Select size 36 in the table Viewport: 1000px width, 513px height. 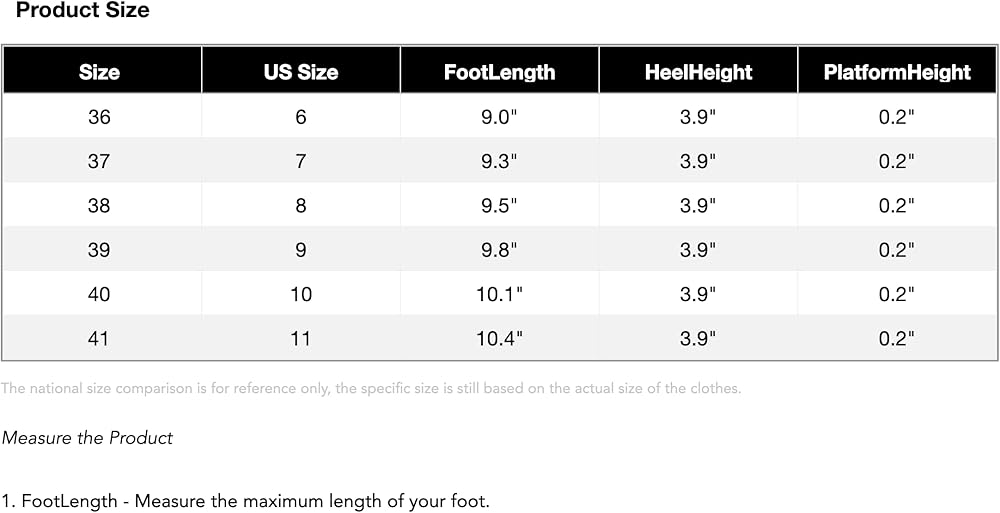[x=99, y=117]
